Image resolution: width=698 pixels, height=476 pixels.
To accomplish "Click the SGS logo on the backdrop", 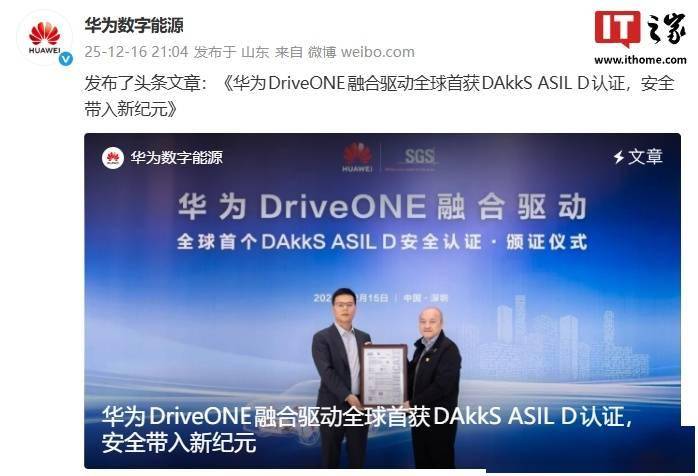I will (x=419, y=157).
